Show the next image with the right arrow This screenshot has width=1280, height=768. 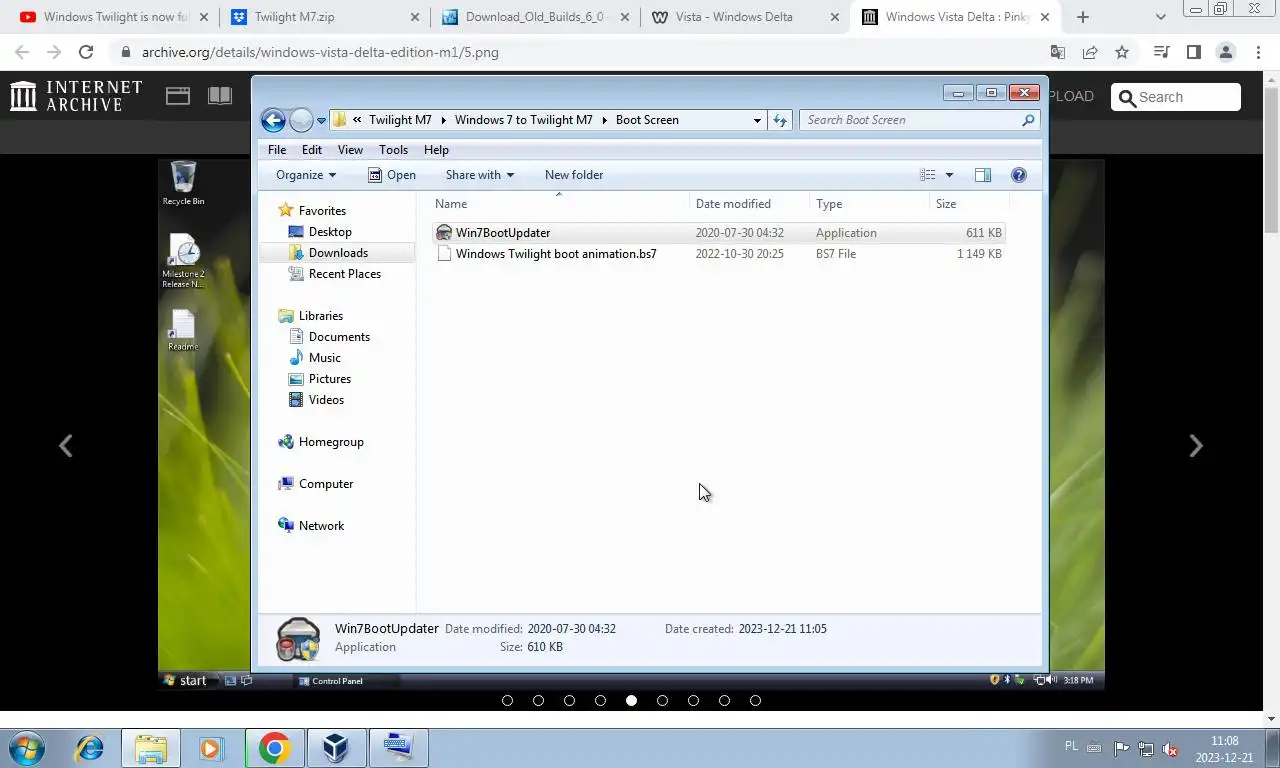pyautogui.click(x=1195, y=446)
